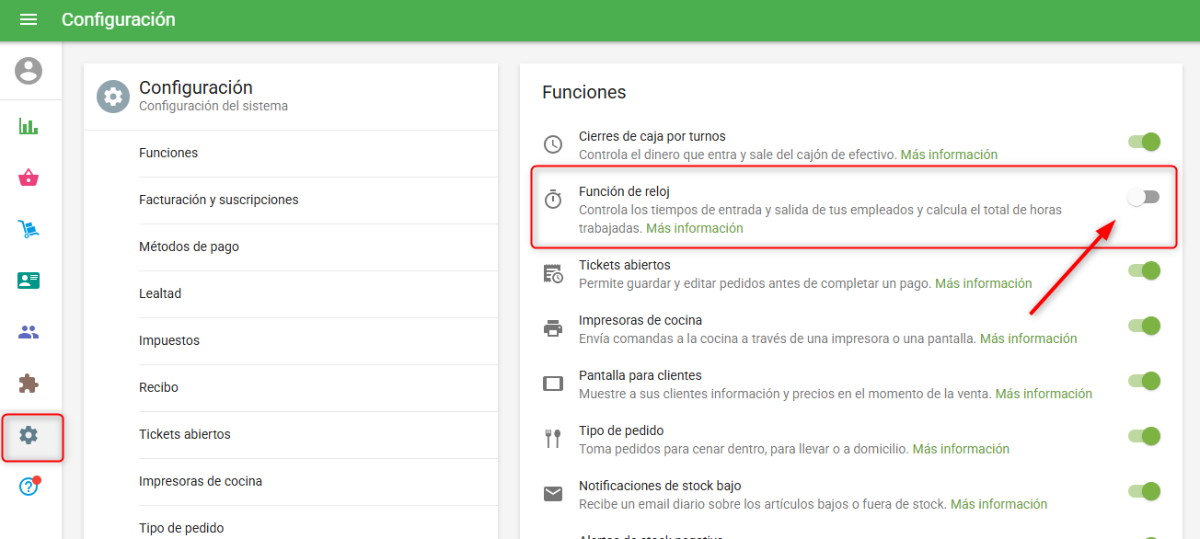Screen dimensions: 1200x539
Task: Open integrations puzzle piece icon
Action: tap(29, 384)
